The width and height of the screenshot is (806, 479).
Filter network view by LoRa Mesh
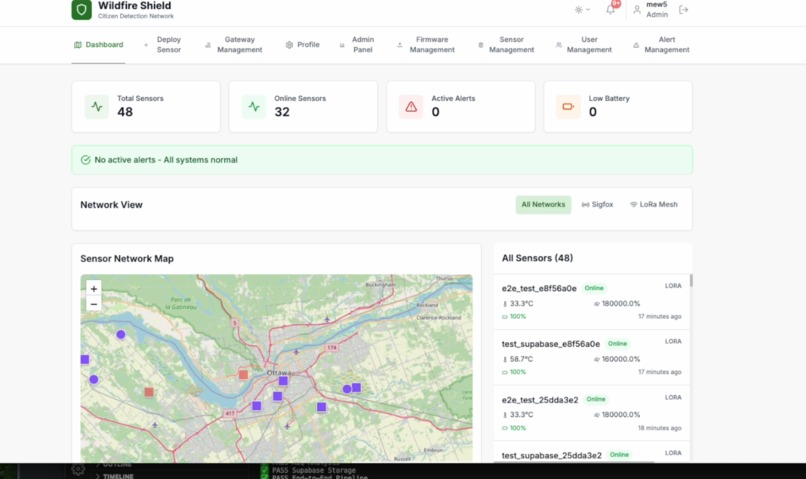654,205
